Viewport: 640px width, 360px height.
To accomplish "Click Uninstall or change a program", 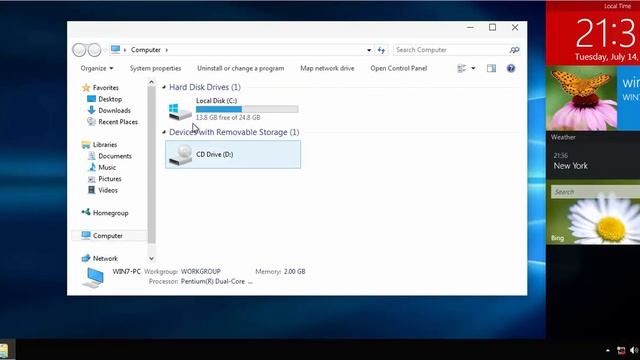I will [241, 68].
